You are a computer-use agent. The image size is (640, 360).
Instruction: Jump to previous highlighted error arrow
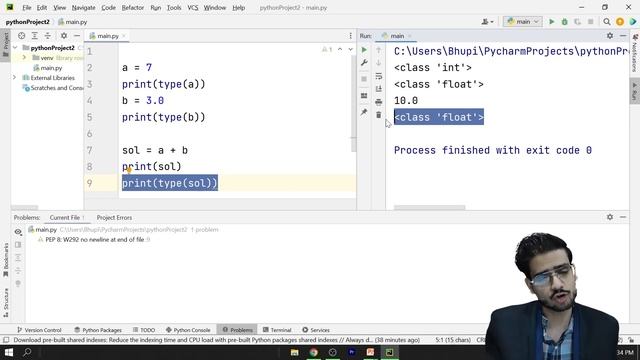340,49
